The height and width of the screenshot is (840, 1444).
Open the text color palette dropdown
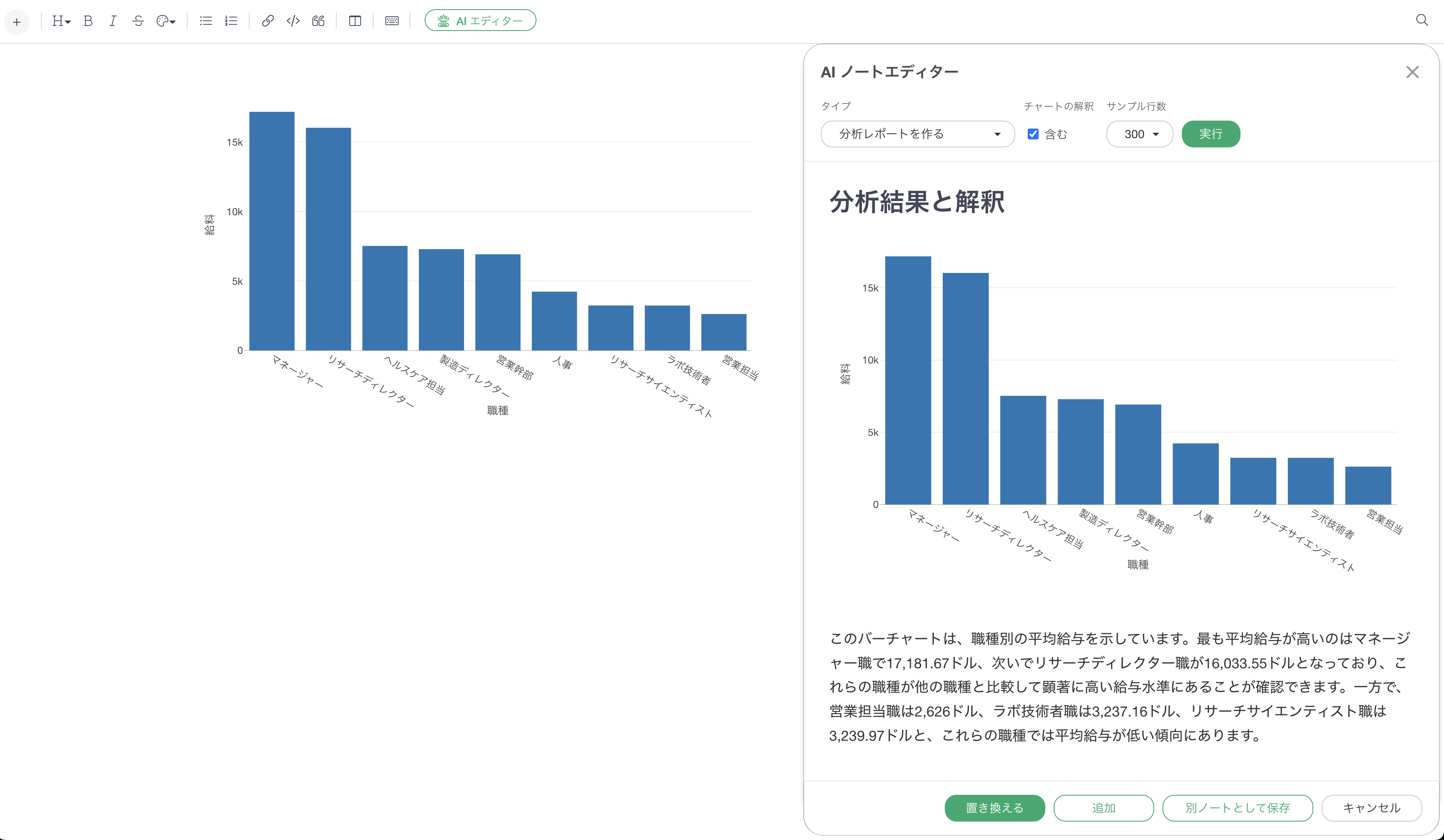point(165,21)
